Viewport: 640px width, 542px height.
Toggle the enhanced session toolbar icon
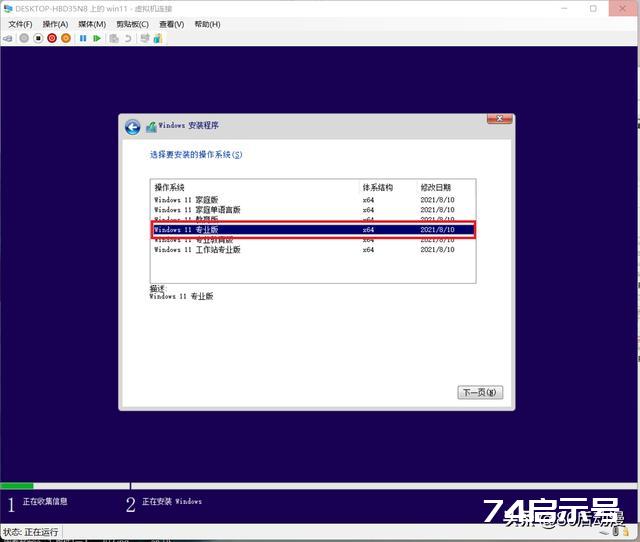click(x=144, y=38)
